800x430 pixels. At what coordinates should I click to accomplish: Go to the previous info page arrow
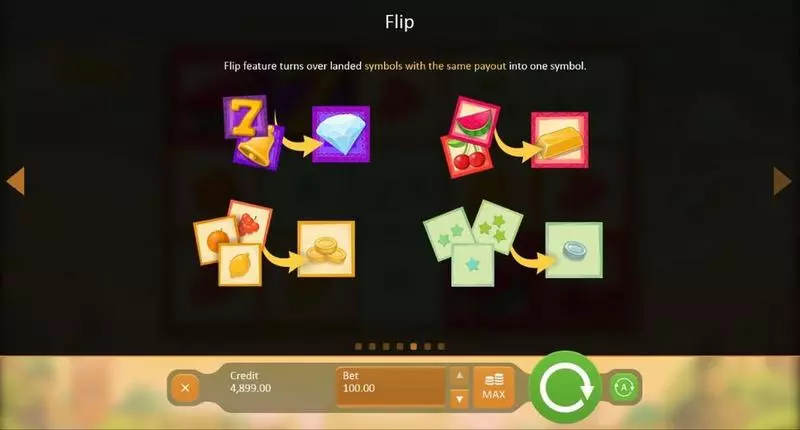point(16,181)
